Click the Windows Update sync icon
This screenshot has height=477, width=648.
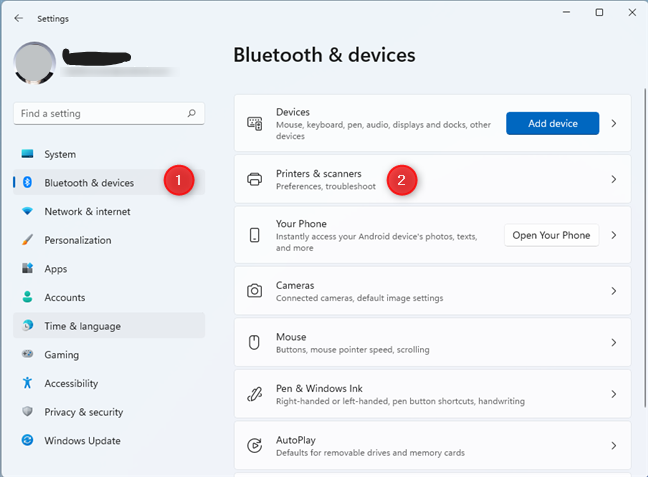(x=27, y=440)
